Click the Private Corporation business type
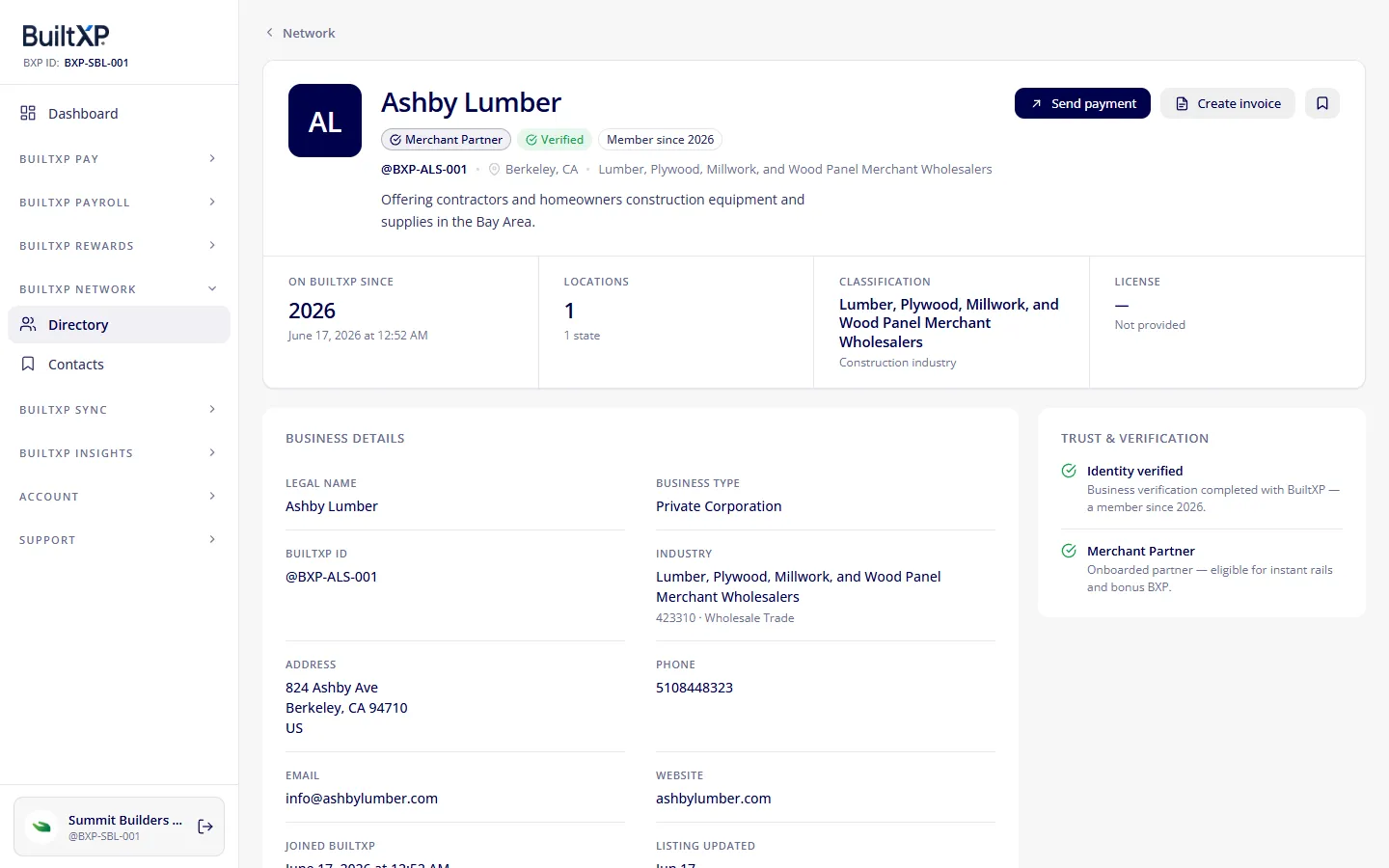1389x868 pixels. (x=719, y=506)
